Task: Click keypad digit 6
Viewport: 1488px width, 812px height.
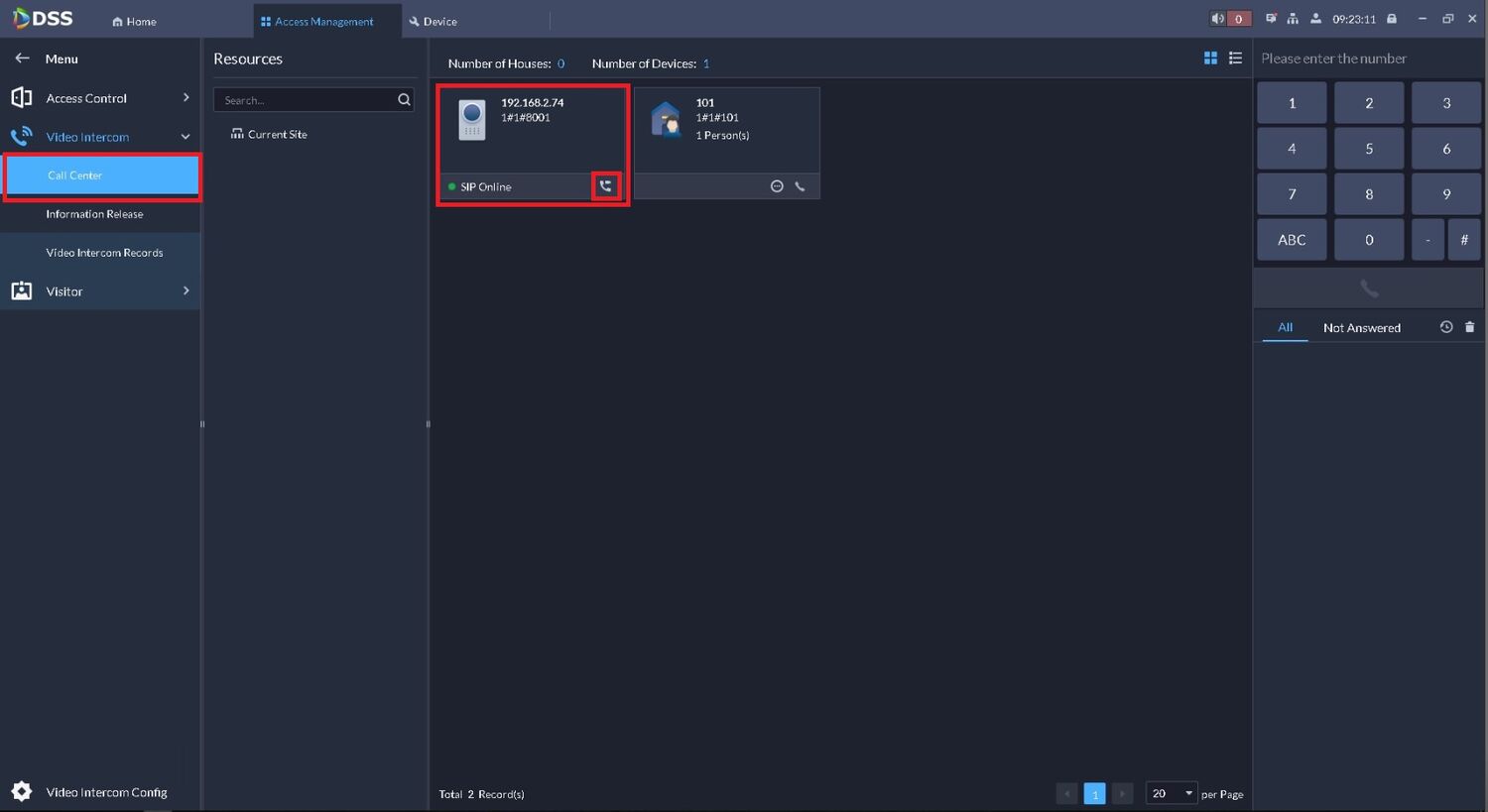Action: pyautogui.click(x=1446, y=149)
